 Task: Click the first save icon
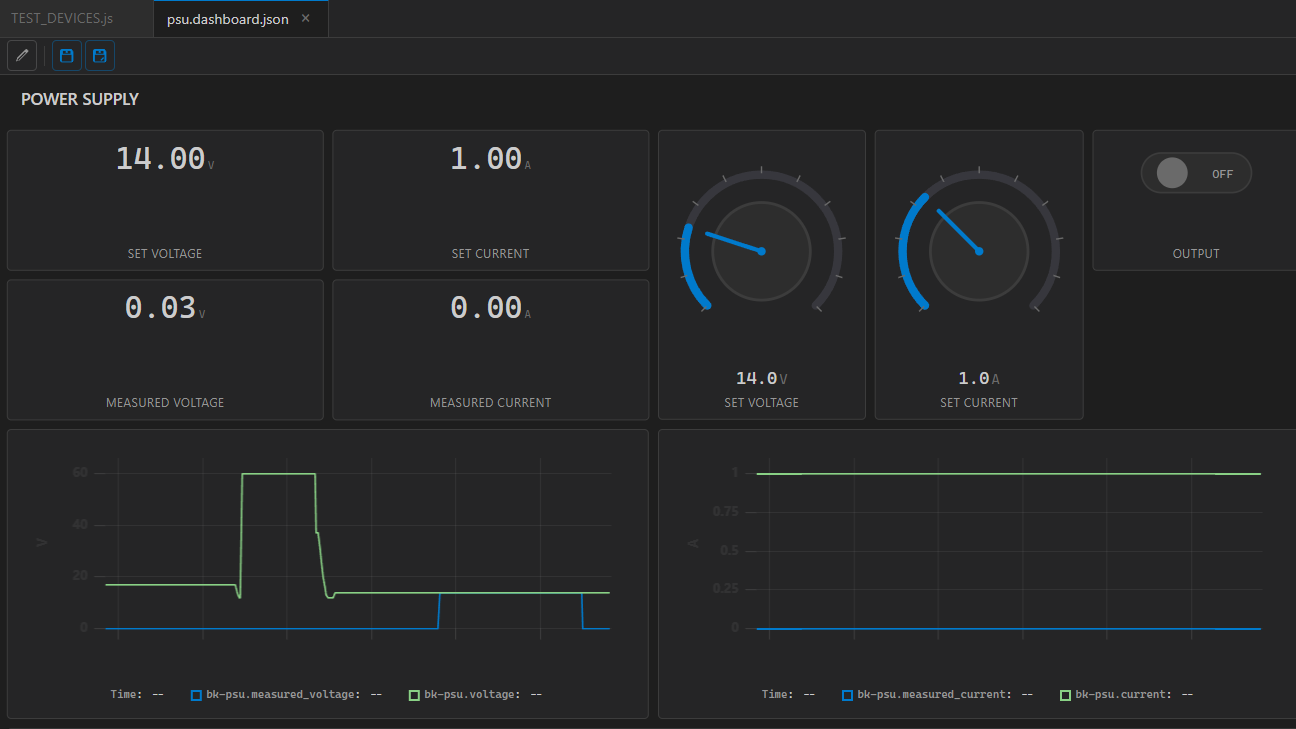pos(66,55)
